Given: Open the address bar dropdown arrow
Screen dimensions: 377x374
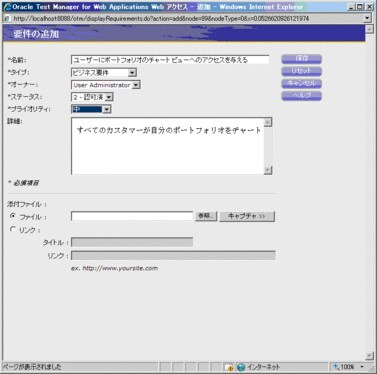Looking at the screenshot, I should 367,18.
